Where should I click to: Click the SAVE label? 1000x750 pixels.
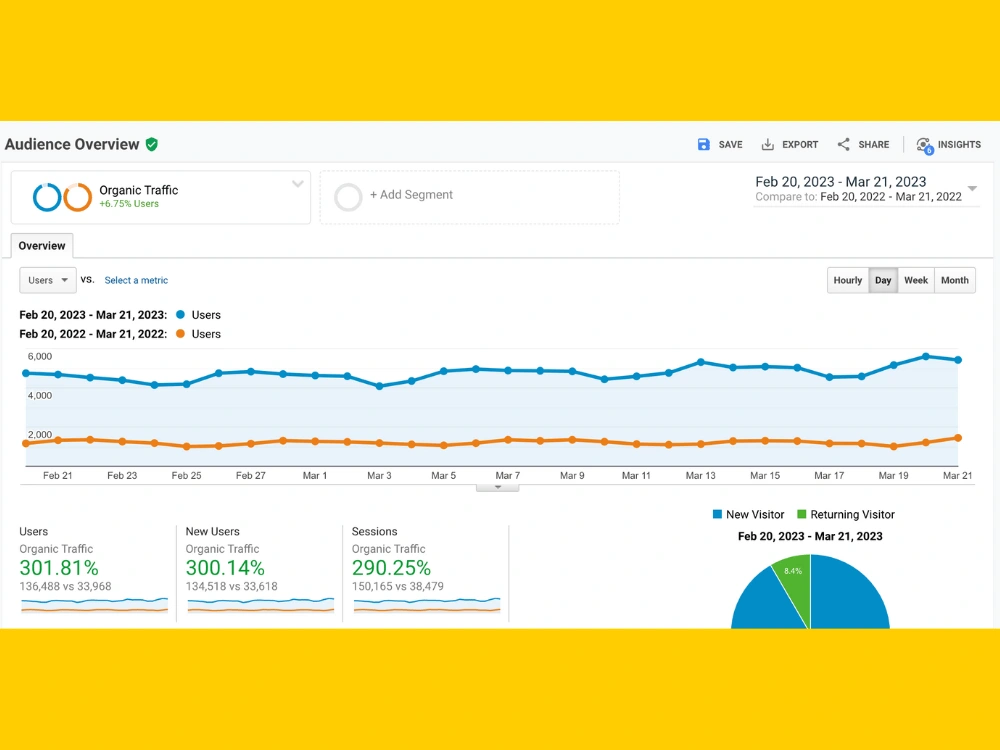730,145
